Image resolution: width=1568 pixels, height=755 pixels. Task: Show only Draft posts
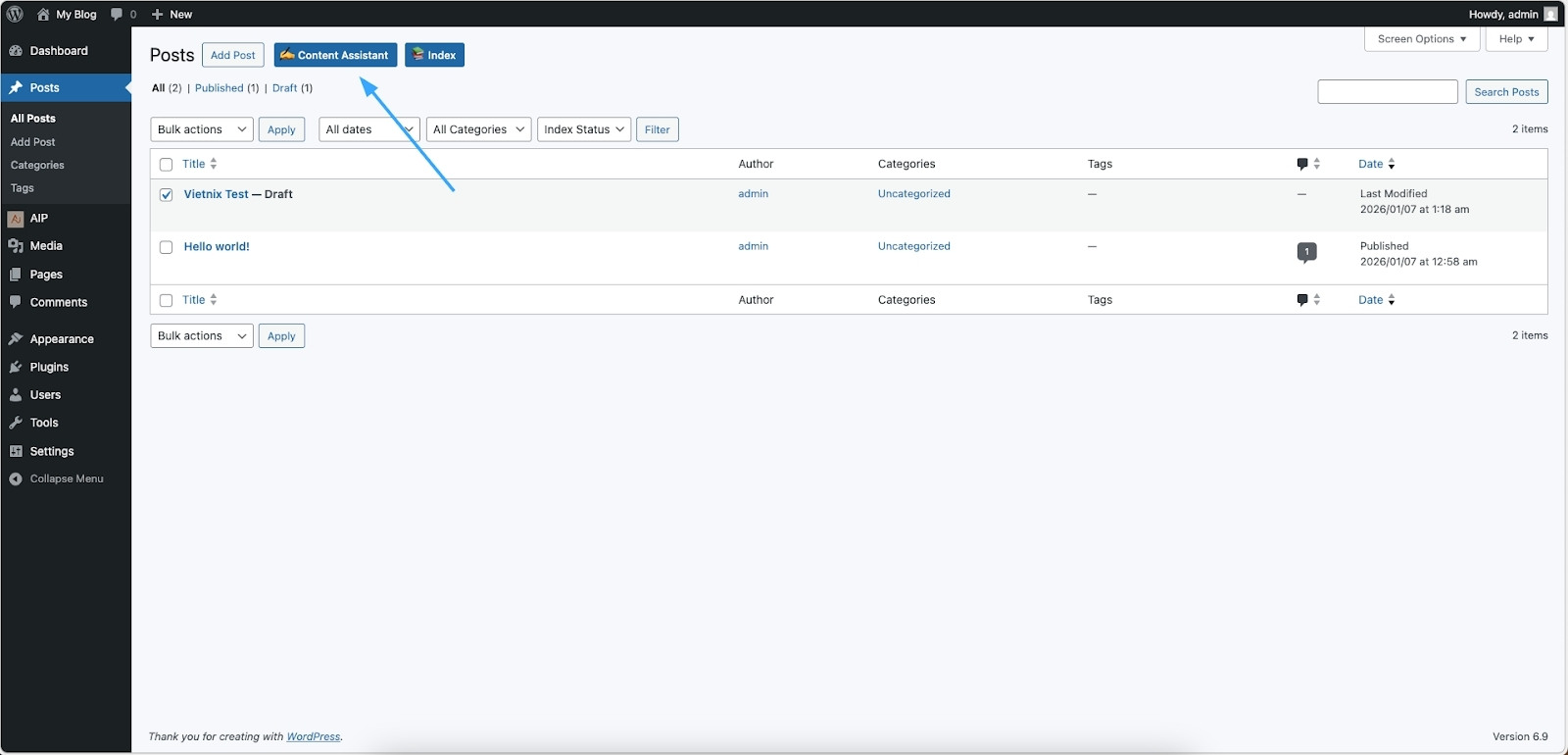284,88
